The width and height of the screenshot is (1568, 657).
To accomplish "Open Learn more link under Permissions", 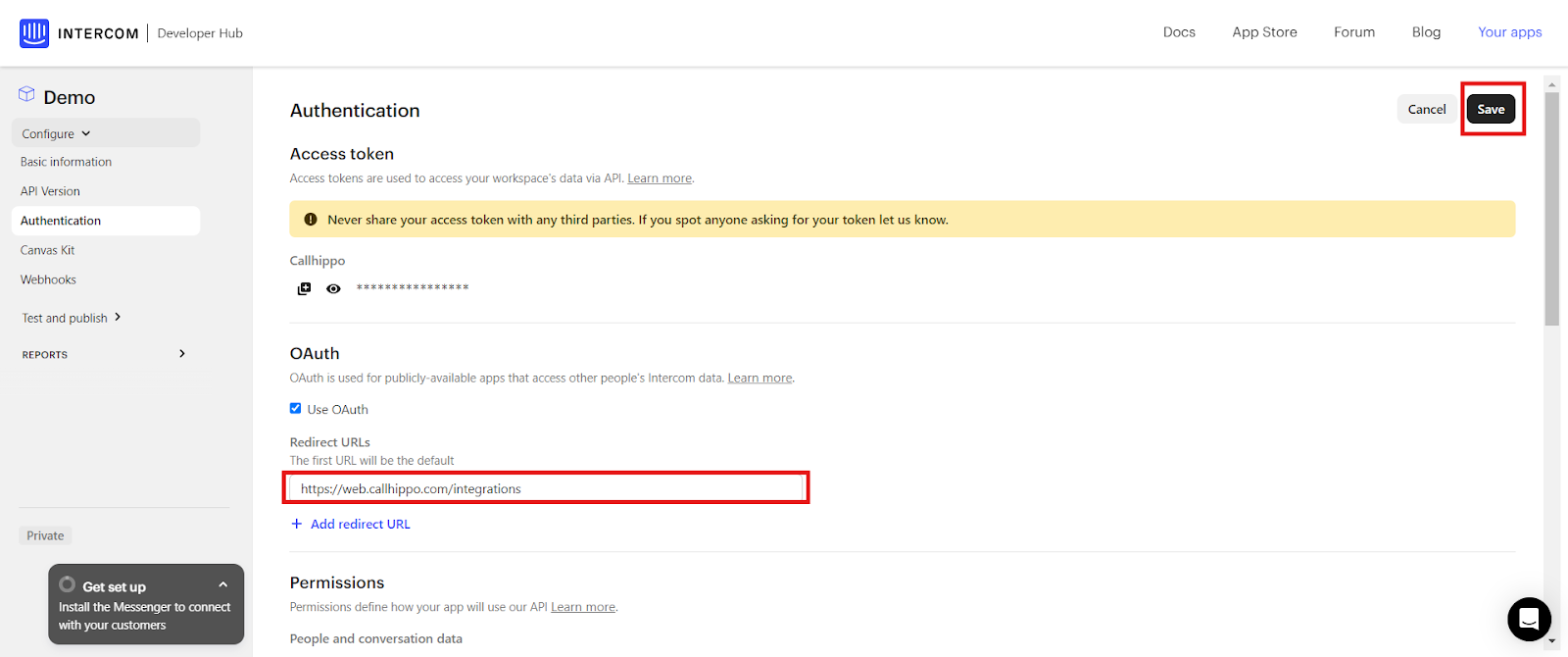I will [x=583, y=607].
